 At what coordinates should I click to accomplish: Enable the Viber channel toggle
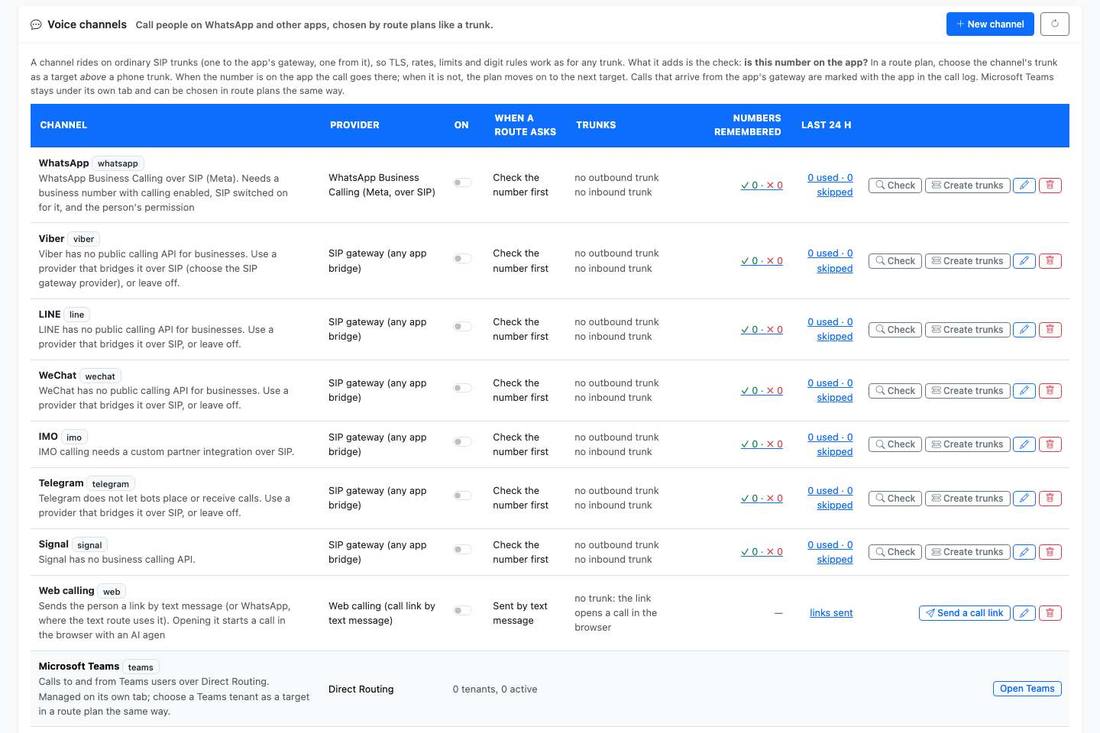[x=462, y=259]
